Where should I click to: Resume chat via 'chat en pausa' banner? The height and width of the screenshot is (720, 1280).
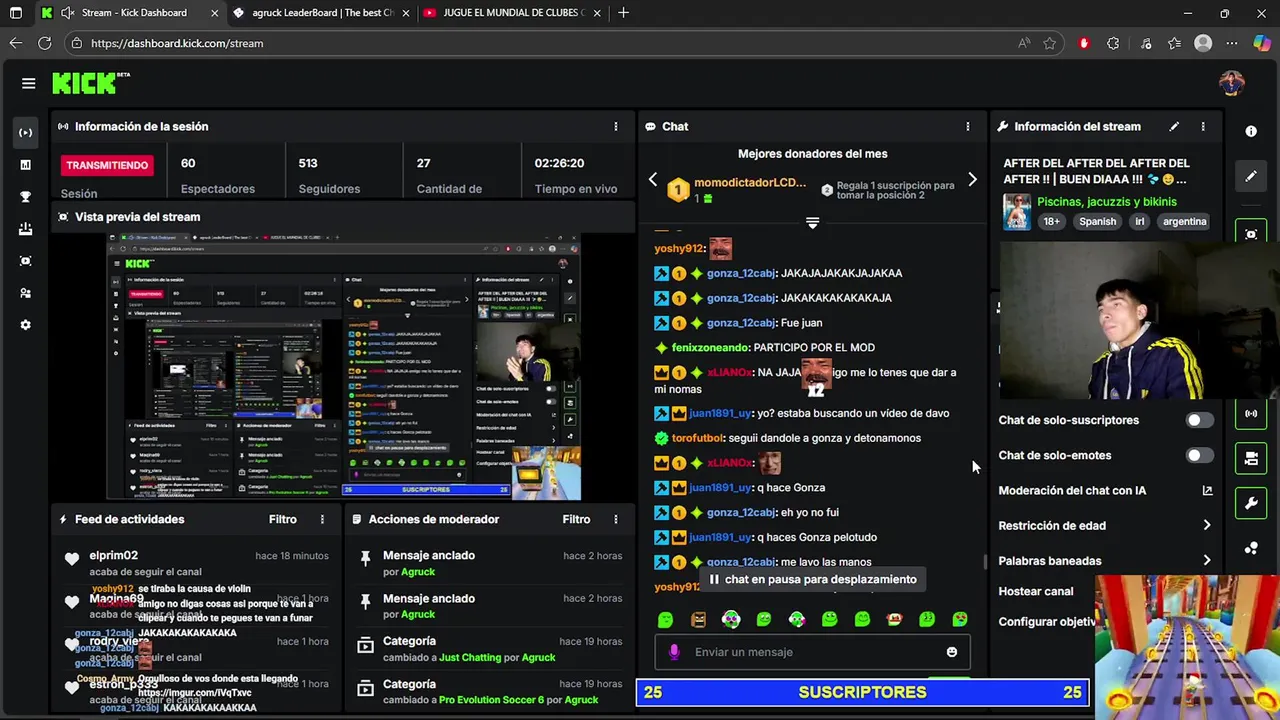point(812,579)
